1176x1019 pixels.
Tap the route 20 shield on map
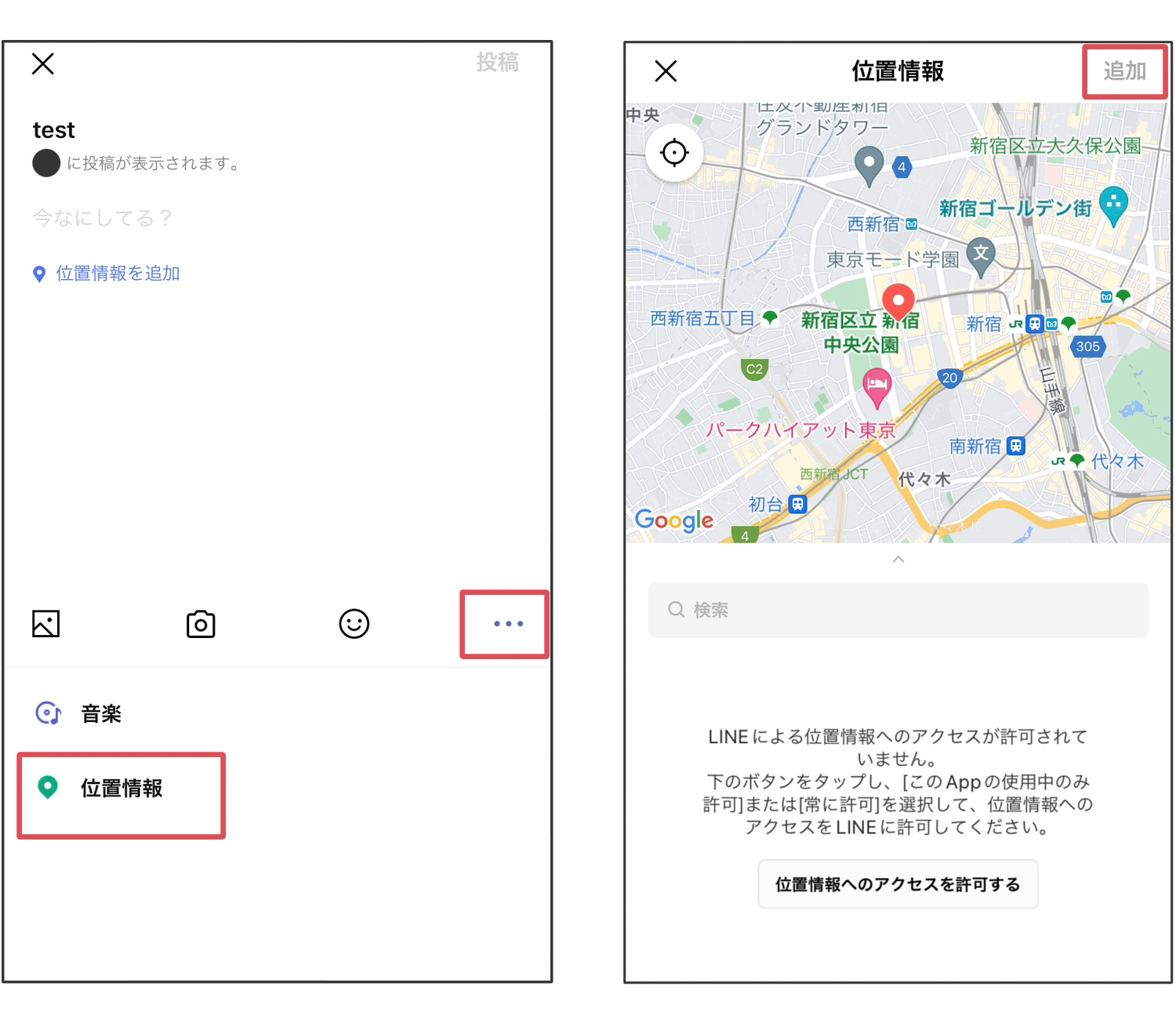point(949,378)
